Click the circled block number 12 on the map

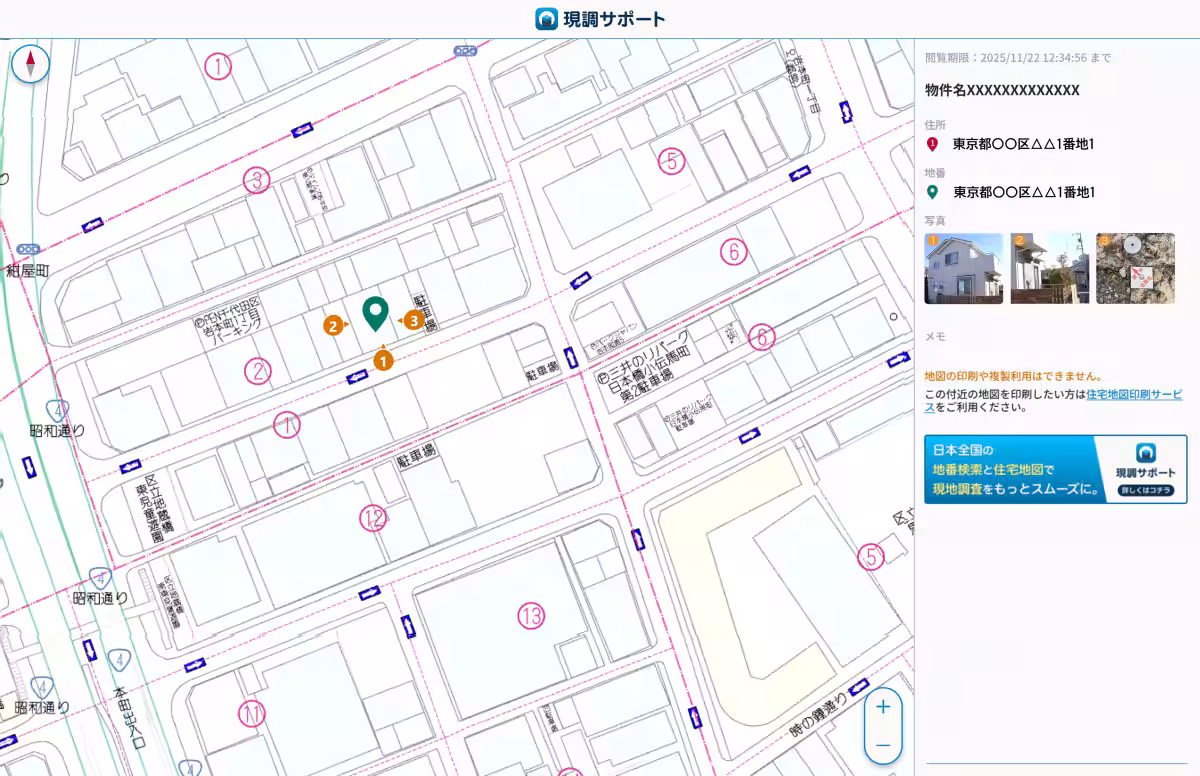point(373,517)
